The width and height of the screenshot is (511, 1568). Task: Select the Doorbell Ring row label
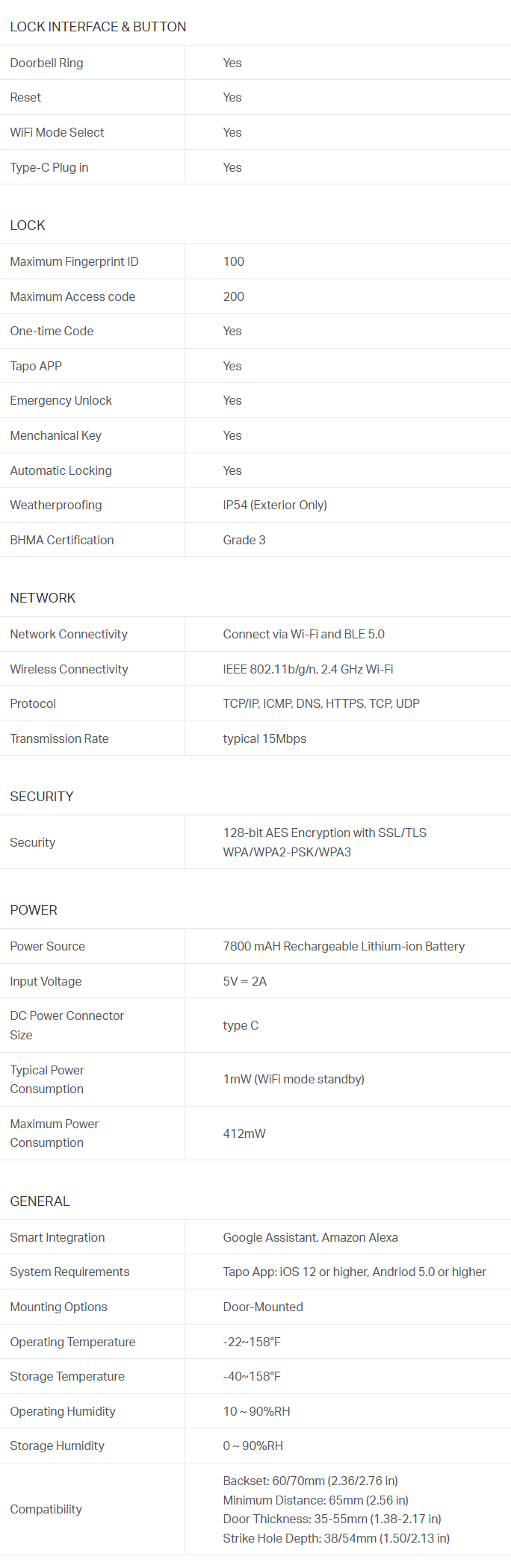tap(46, 63)
